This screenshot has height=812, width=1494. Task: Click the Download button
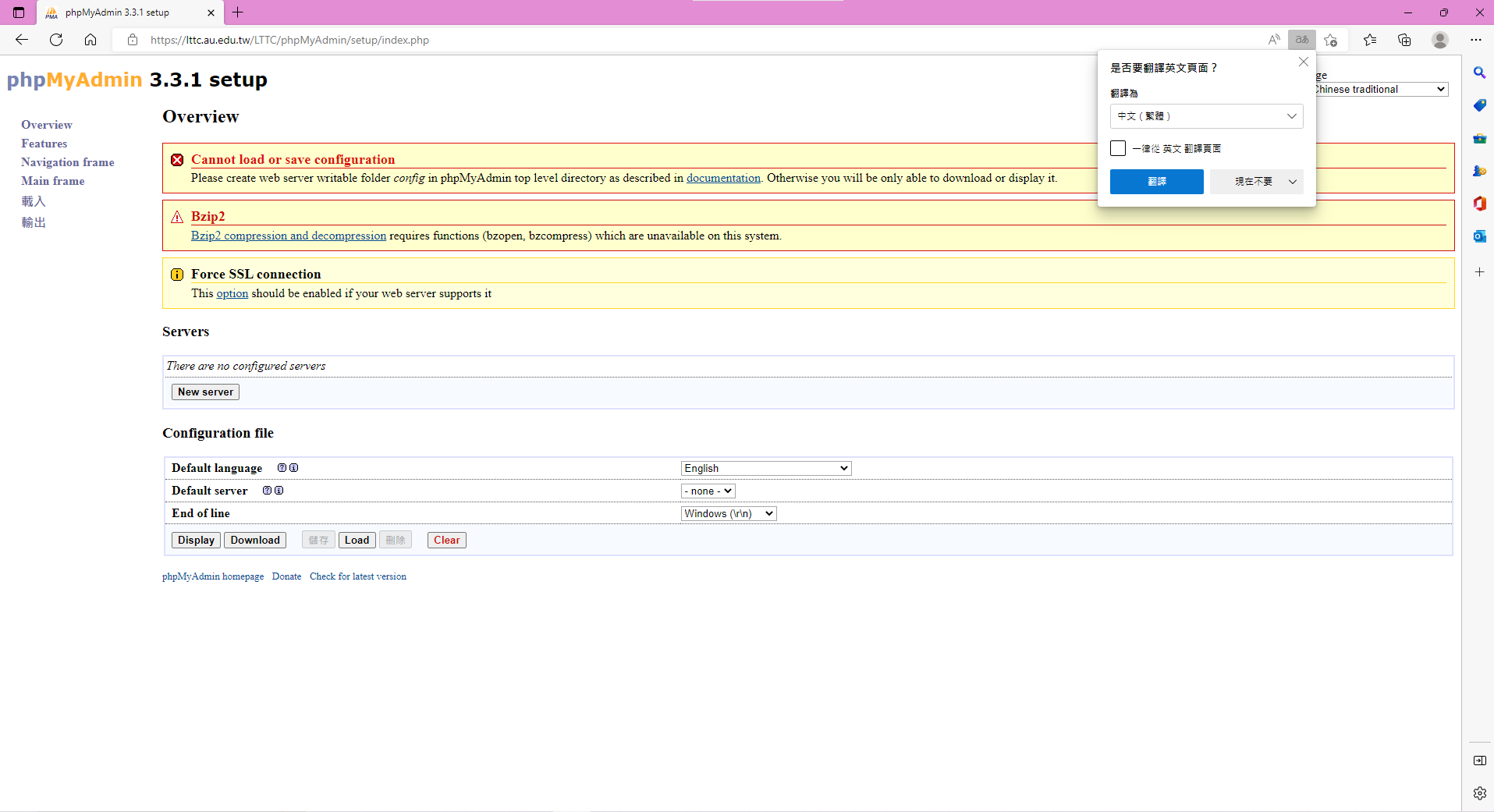(255, 540)
